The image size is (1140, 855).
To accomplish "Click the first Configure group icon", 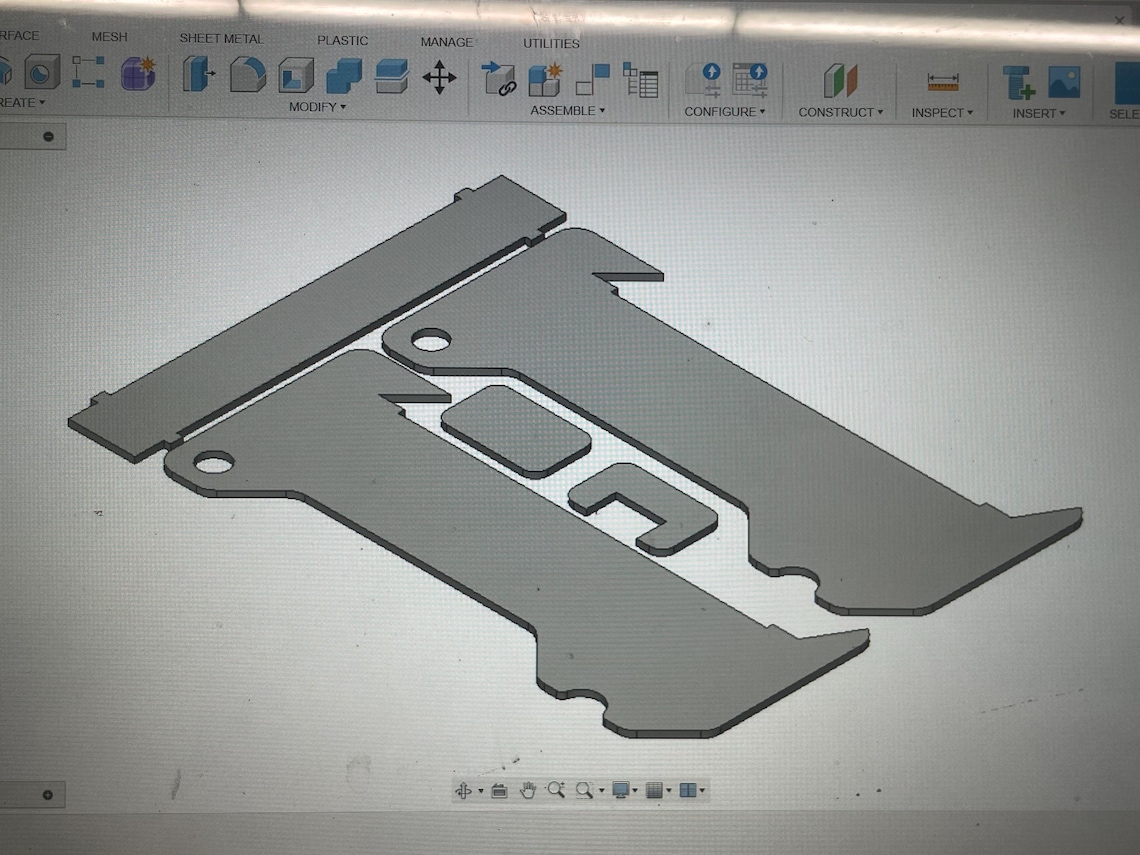I will coord(703,81).
